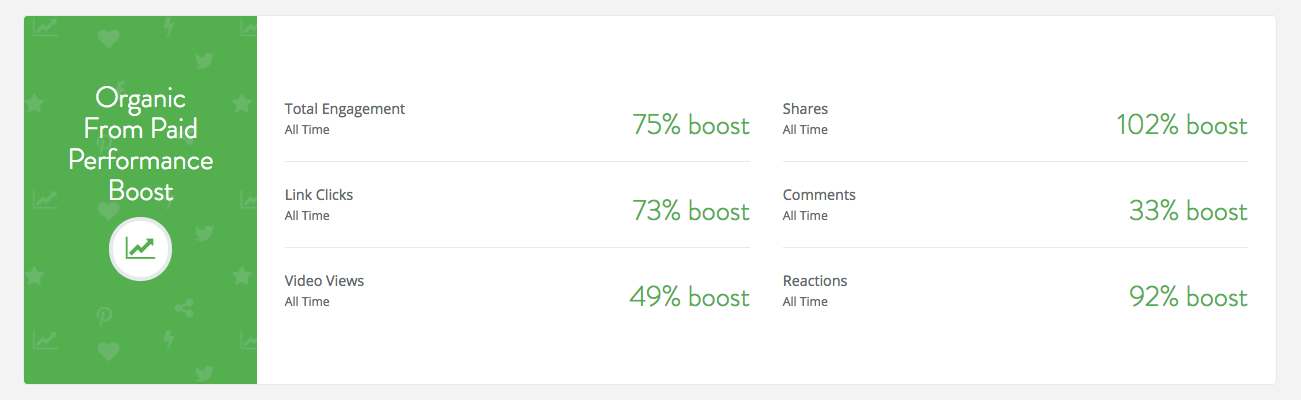Screen dimensions: 1301x400
Task: Click the Organic From Paid Performance Boost title
Action: click(x=140, y=144)
